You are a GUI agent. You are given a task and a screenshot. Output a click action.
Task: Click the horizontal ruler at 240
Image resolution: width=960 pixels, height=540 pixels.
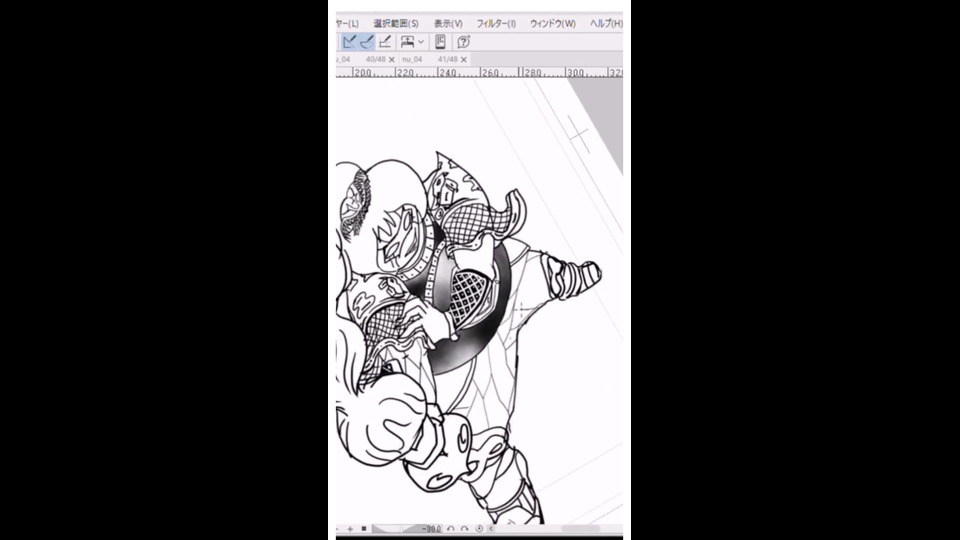pos(448,72)
